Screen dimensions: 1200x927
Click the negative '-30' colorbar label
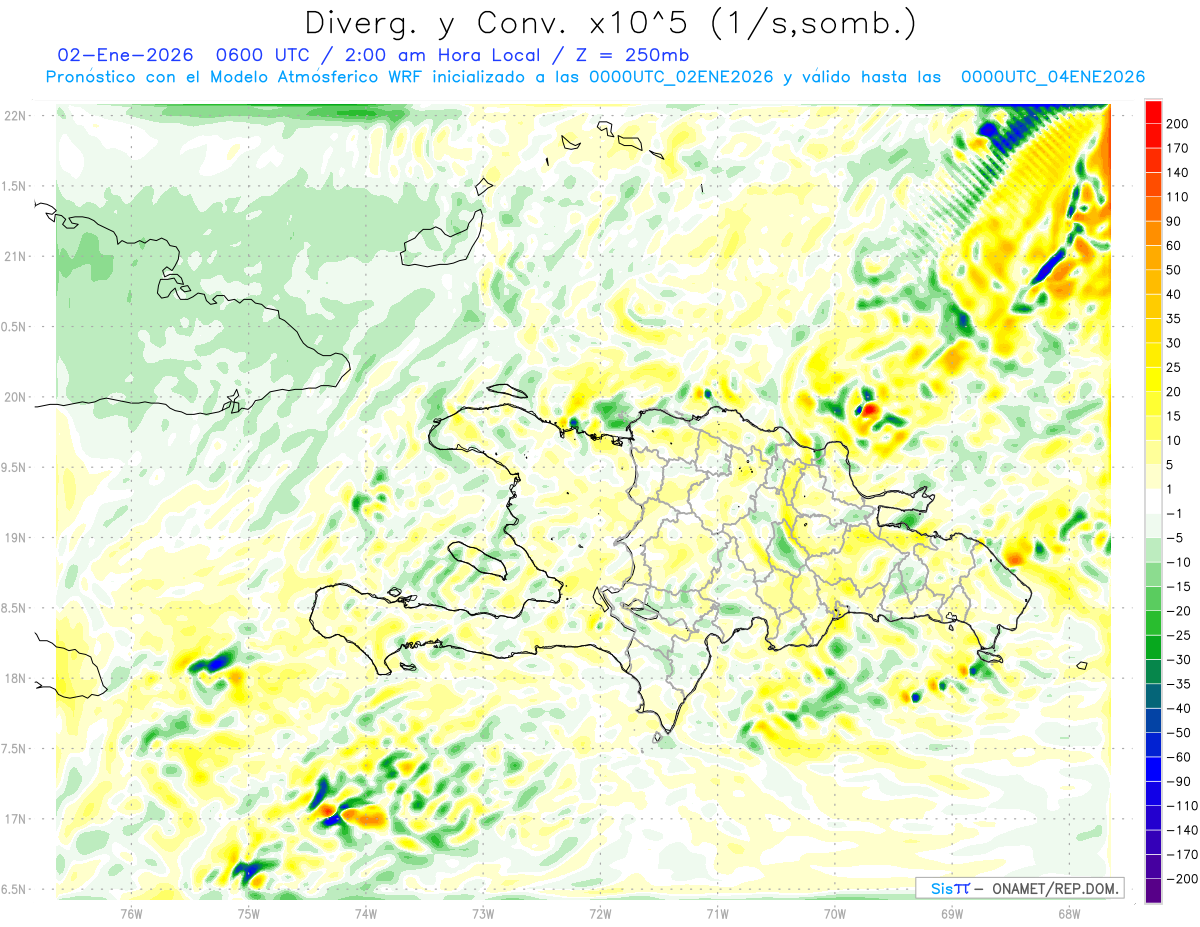[x=1178, y=660]
